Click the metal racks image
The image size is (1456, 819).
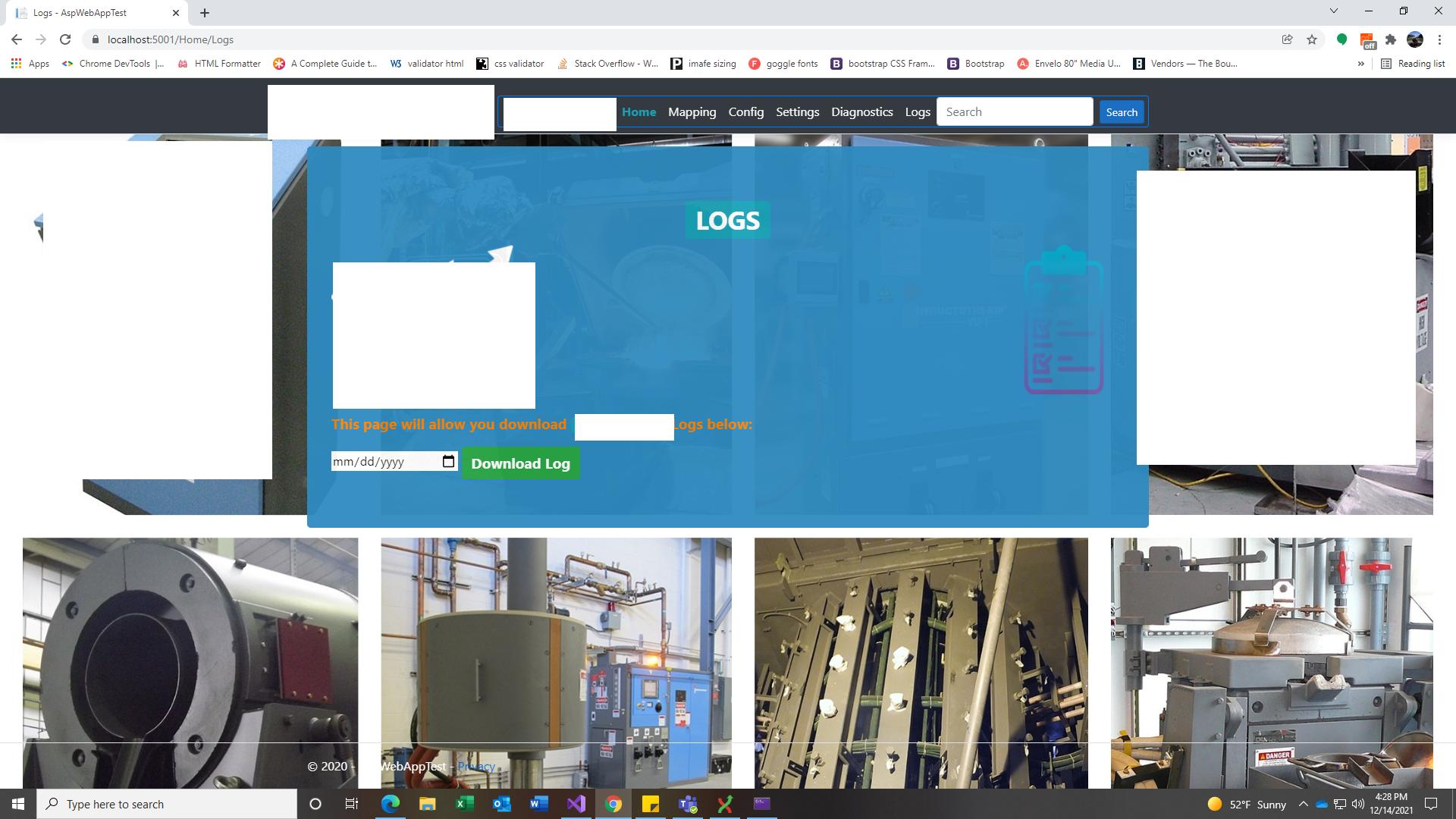coord(921,663)
